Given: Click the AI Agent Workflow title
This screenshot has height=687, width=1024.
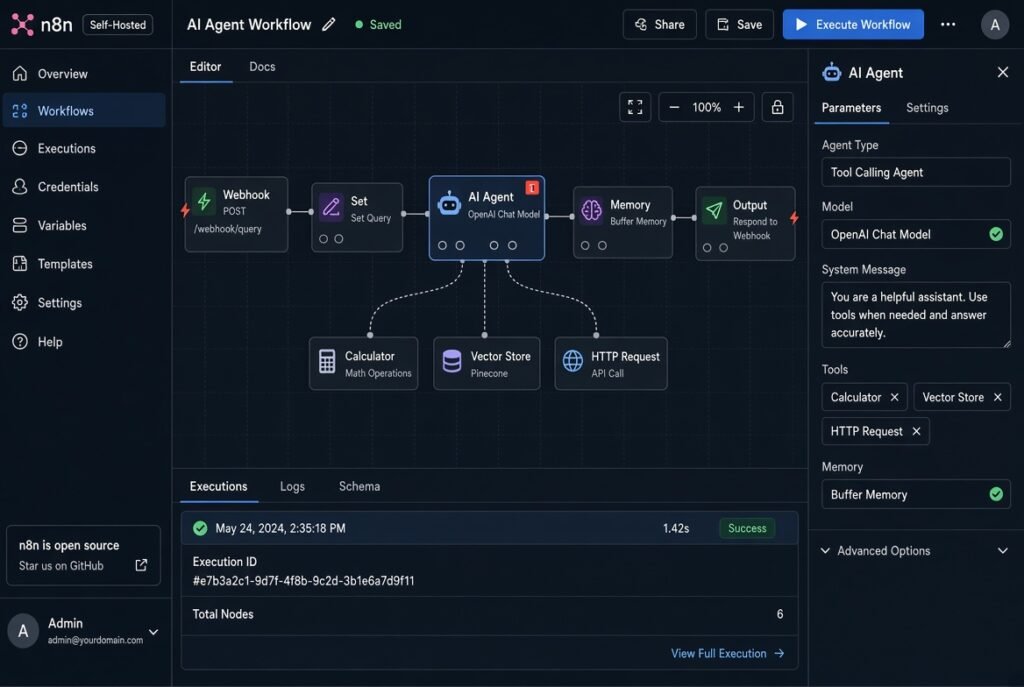Looking at the screenshot, I should (x=249, y=25).
